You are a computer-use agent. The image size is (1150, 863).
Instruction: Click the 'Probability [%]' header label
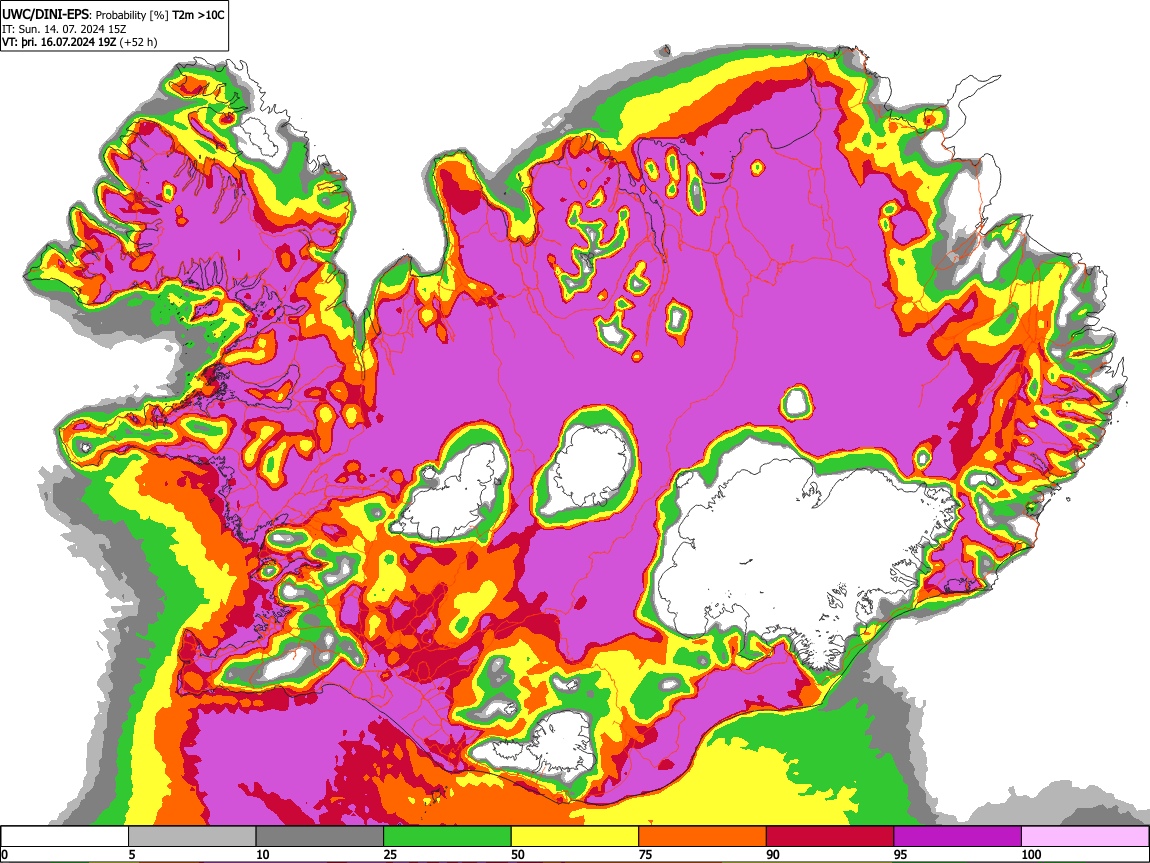click(x=132, y=15)
